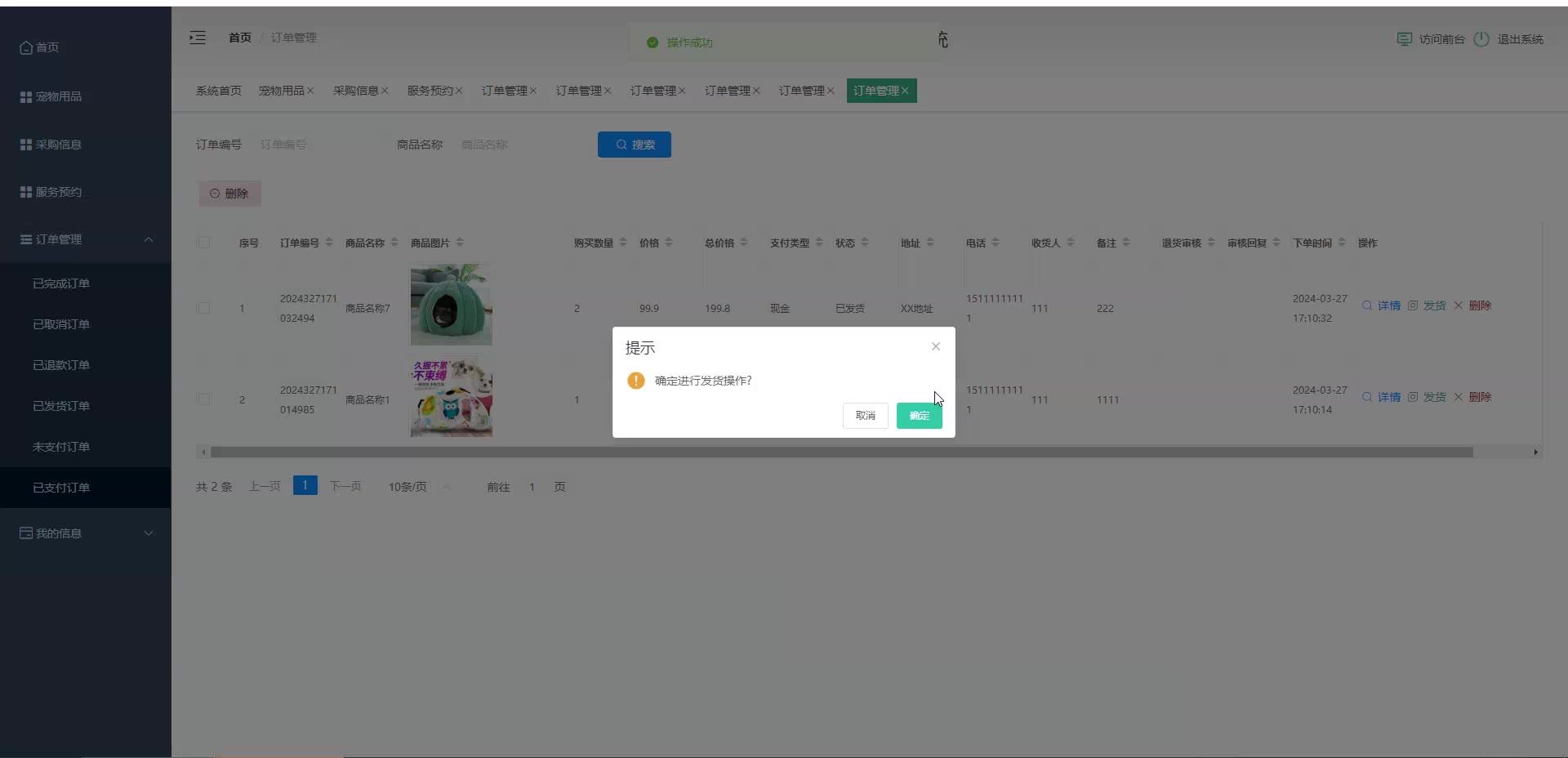Focus the 商品名称 search field
The width and height of the screenshot is (1568, 758).
(515, 145)
